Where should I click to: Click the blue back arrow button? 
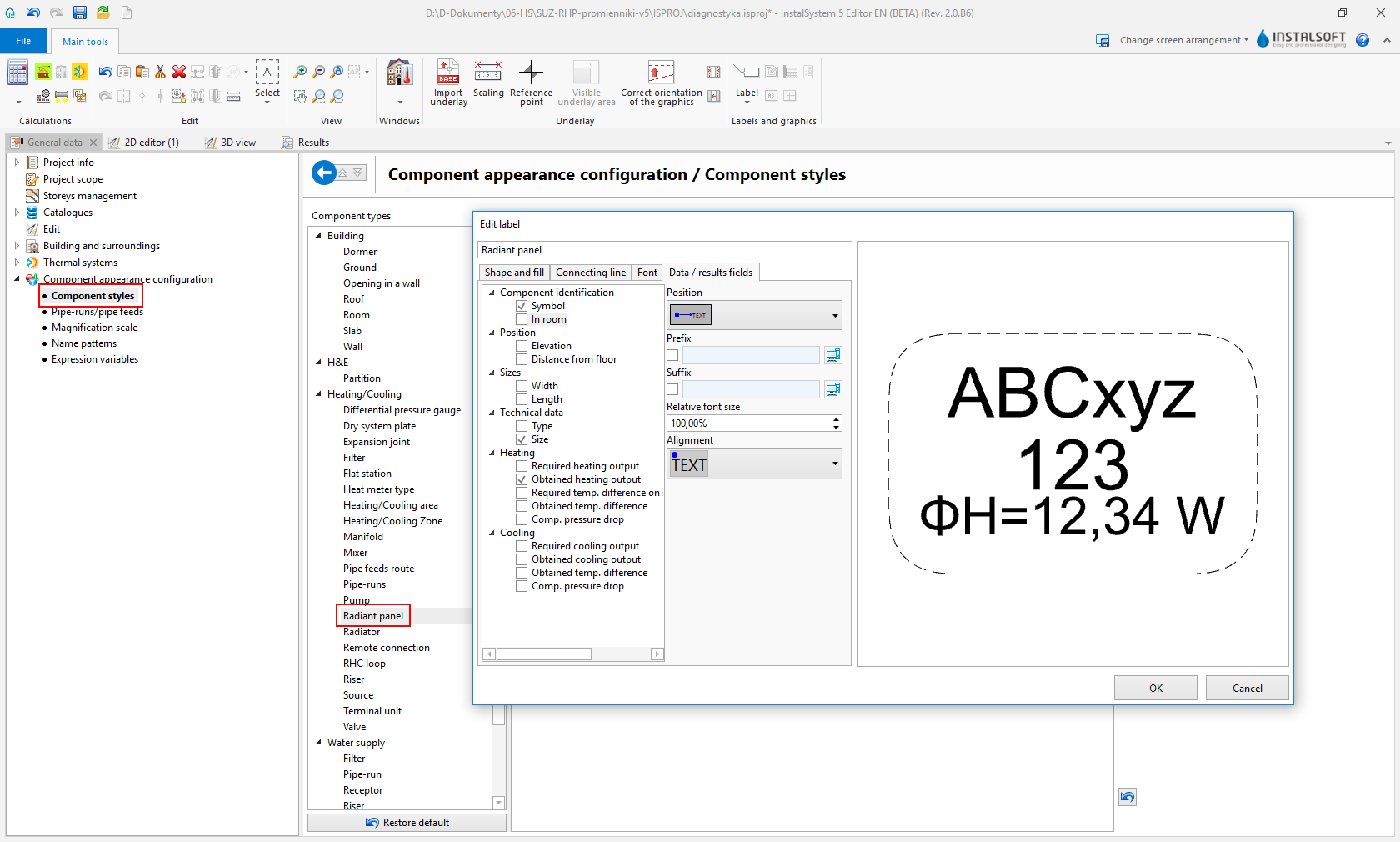coord(324,173)
